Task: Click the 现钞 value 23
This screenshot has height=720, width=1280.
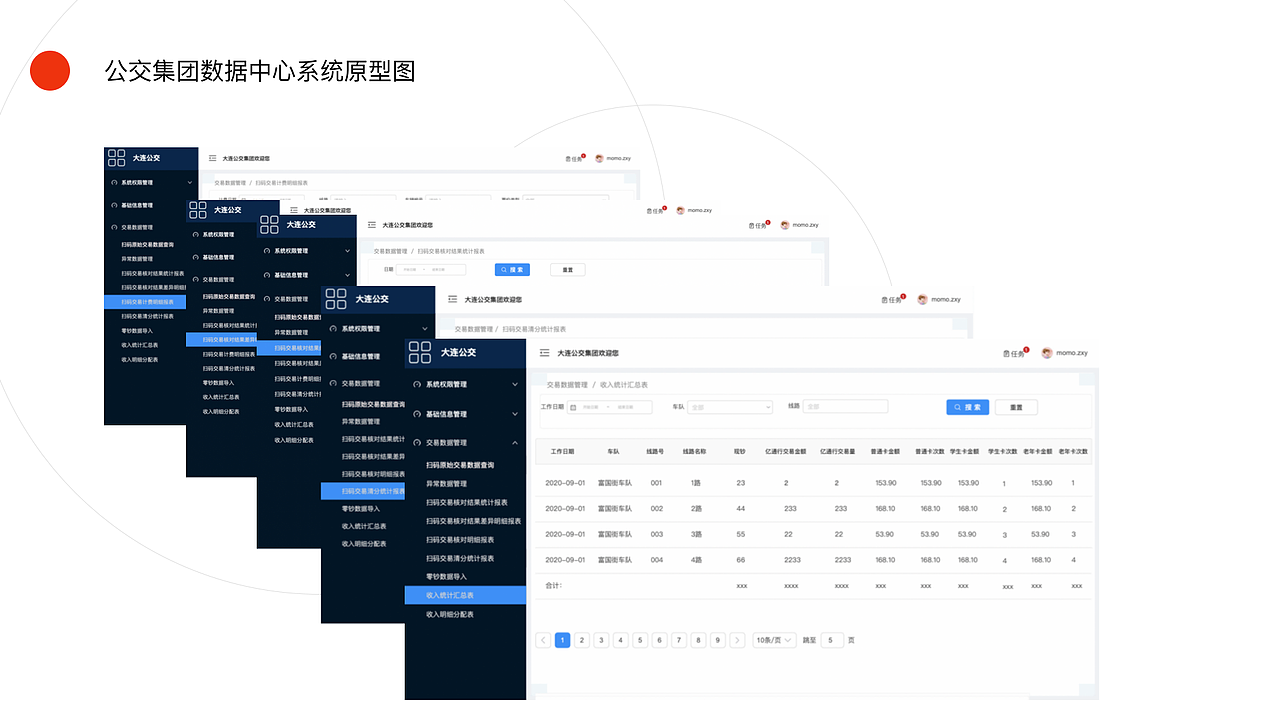Action: coord(741,483)
